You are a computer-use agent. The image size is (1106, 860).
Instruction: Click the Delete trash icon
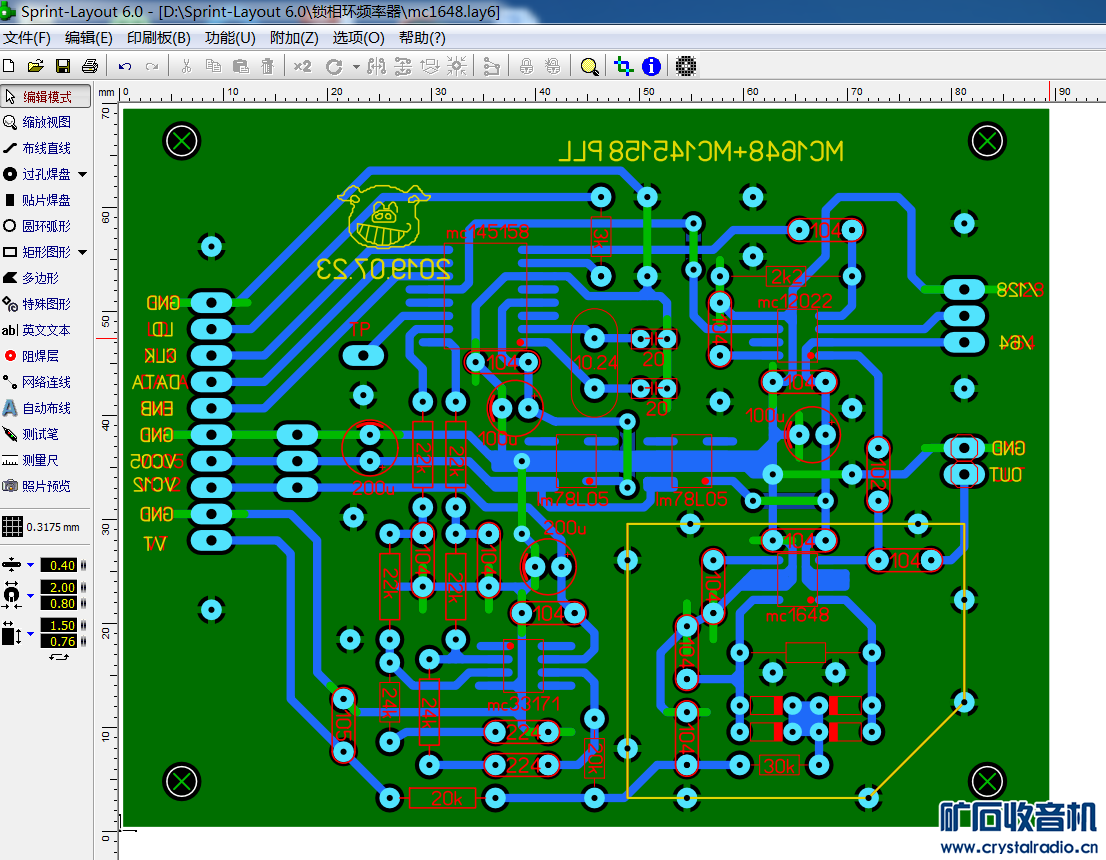tap(267, 66)
